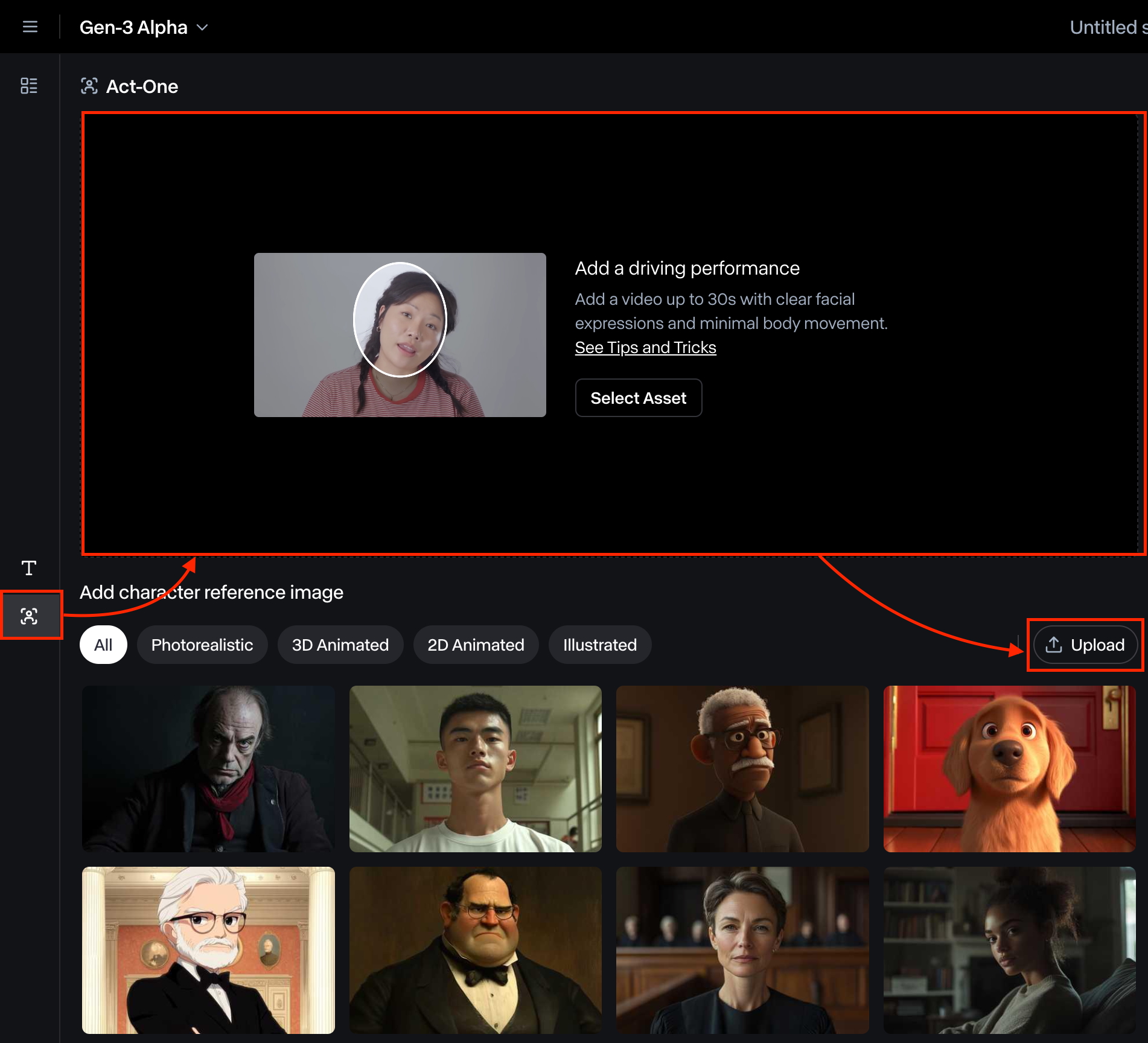Choose the old man with red scarf
Viewport: 1148px width, 1043px height.
[x=208, y=768]
